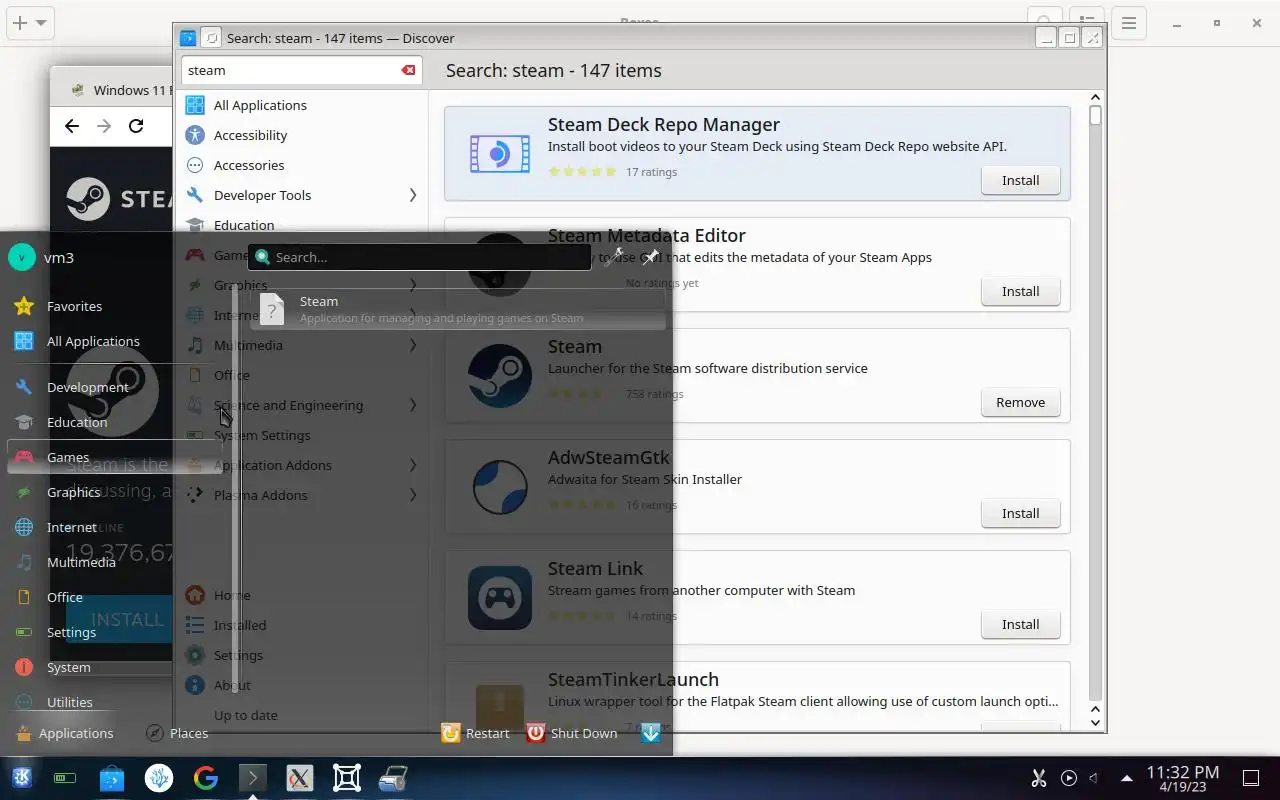Image resolution: width=1280 pixels, height=800 pixels.
Task: Open Discover from the taskbar
Action: click(112, 778)
